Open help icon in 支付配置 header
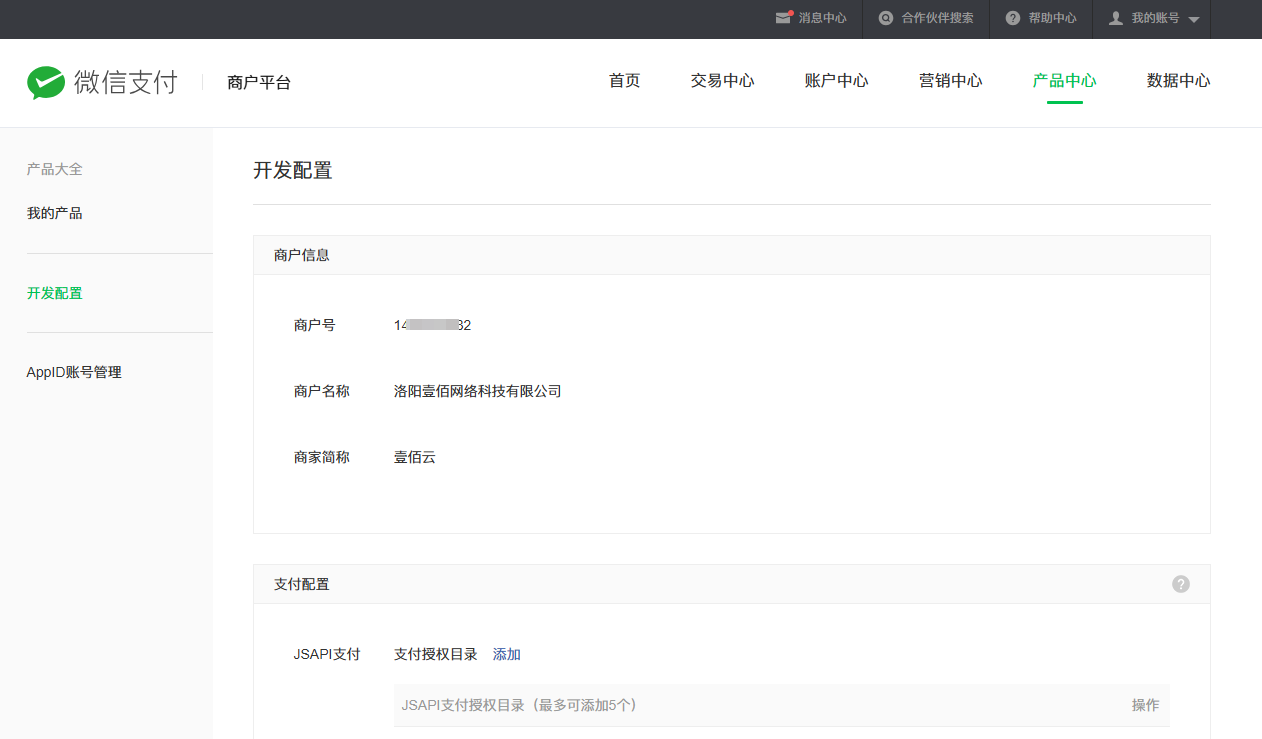 [1181, 584]
